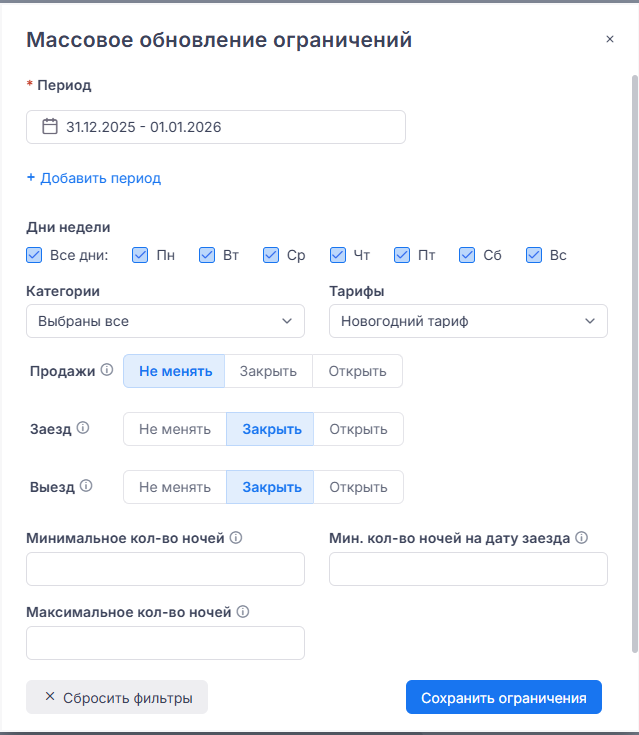Viewport: 639px width, 735px height.
Task: Click Сохранить ограничения button
Action: pyautogui.click(x=503, y=698)
